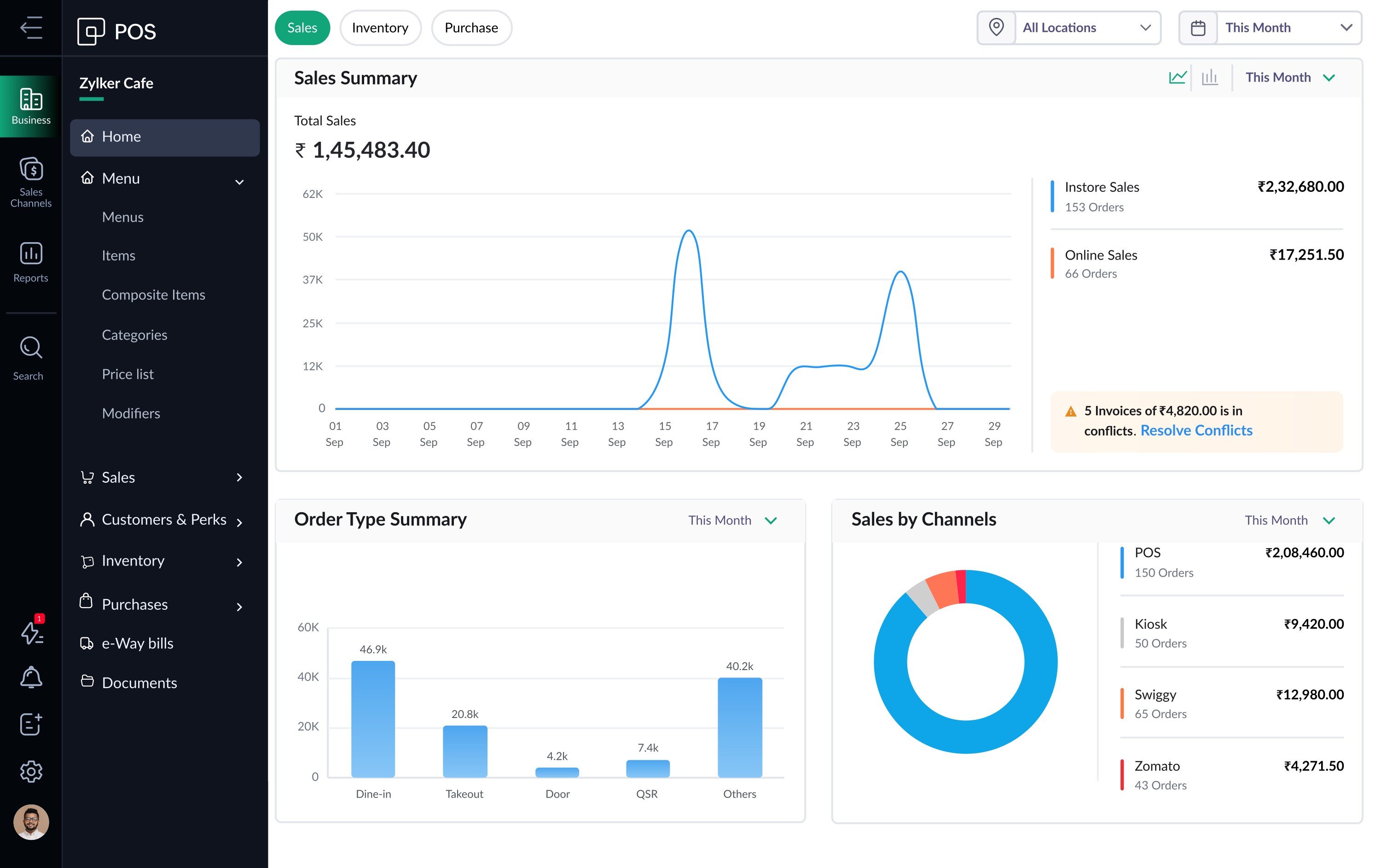The width and height of the screenshot is (1381, 868).
Task: Click the Resolve Conflicts link
Action: 1196,431
